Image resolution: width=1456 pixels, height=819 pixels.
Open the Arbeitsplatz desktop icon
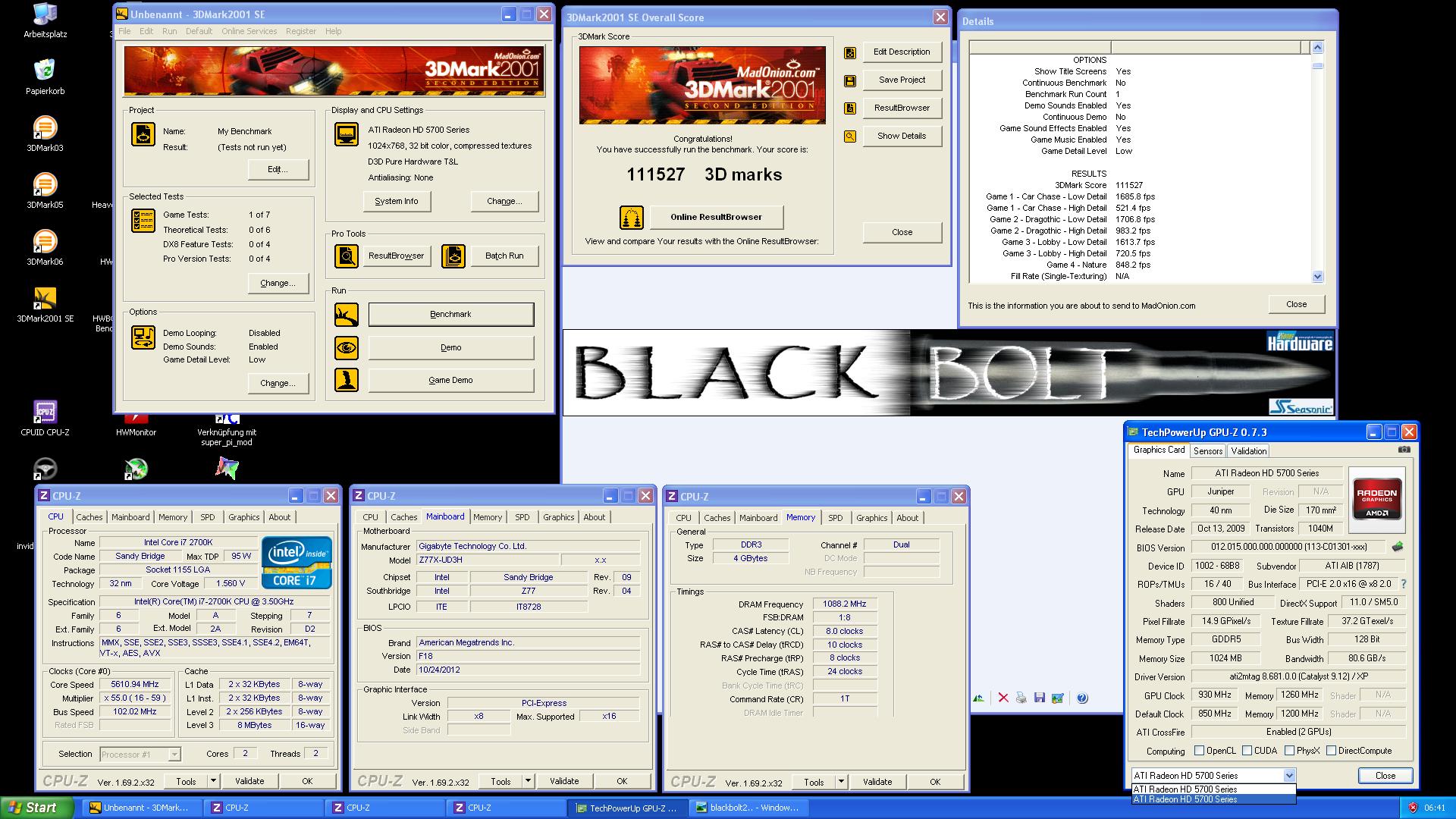(45, 20)
